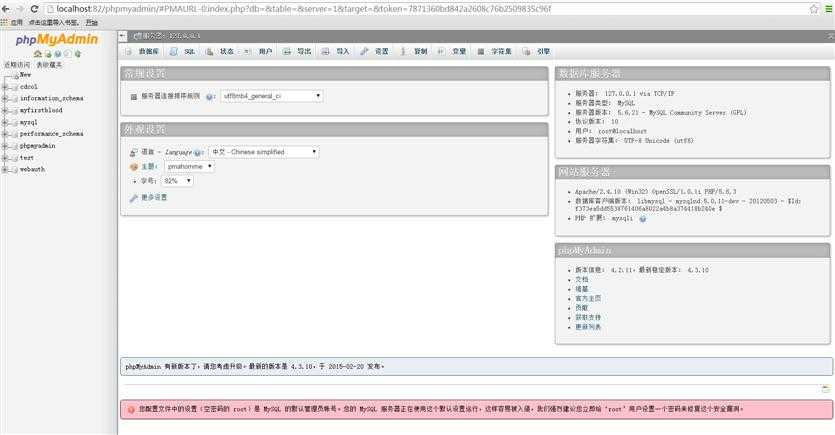Open server connection collation dropdown
The image size is (835, 435).
pos(272,96)
